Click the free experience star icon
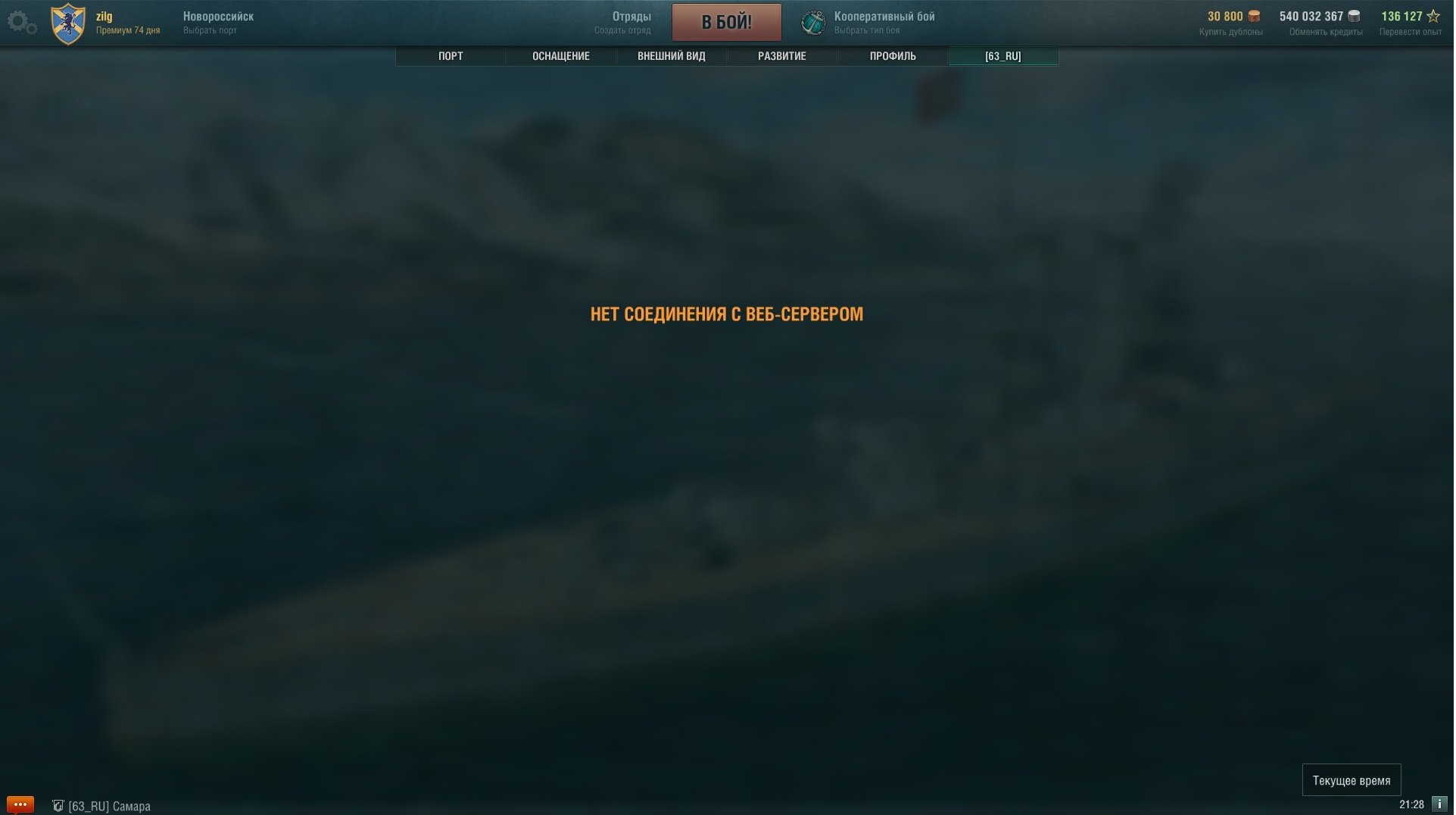Viewport: 1456px width, 815px height. tap(1434, 16)
